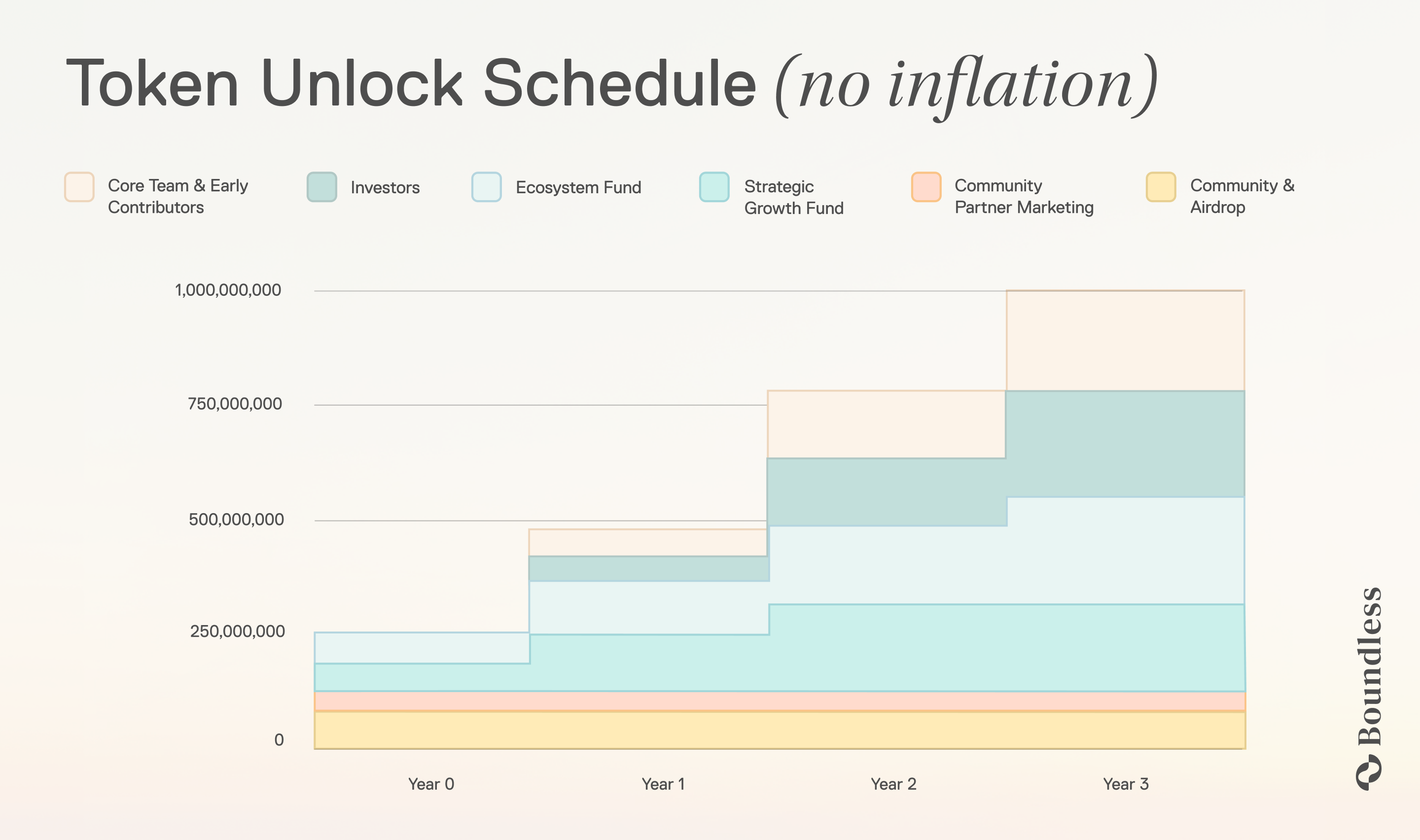Select the Year 3 axis label

[x=1125, y=784]
